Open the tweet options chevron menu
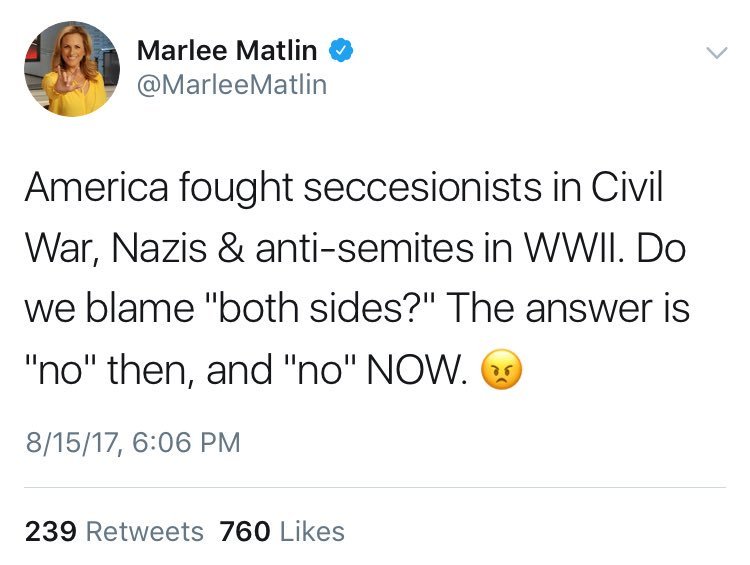This screenshot has height=565, width=750. [x=715, y=53]
